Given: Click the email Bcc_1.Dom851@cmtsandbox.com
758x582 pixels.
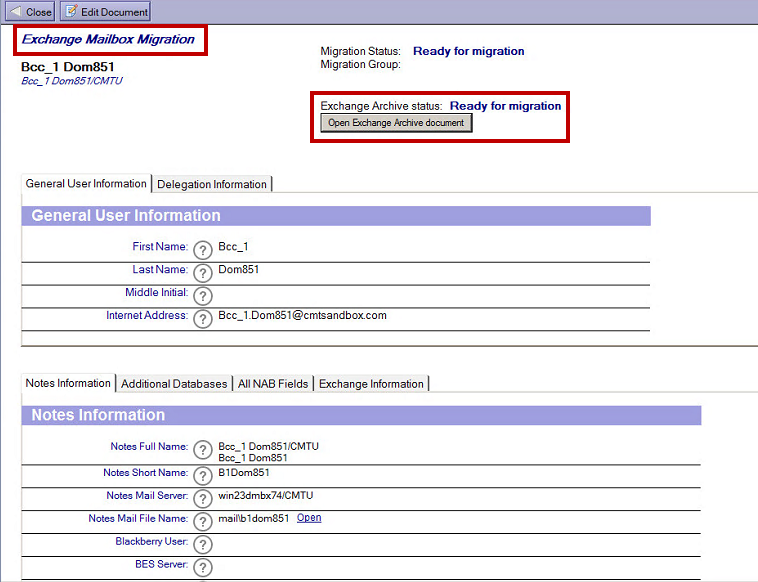Looking at the screenshot, I should (302, 315).
